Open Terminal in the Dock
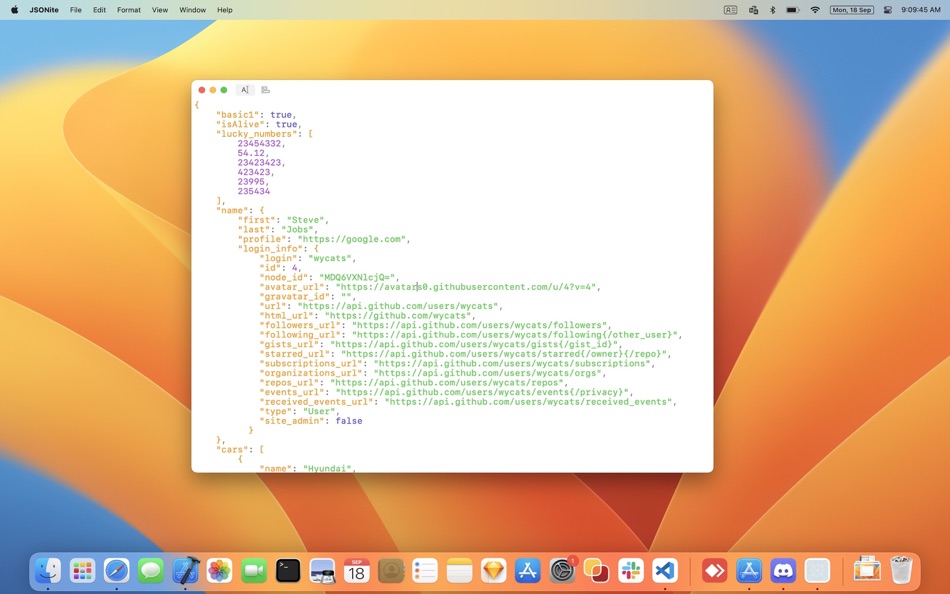Screen dimensions: 950x594 pos(288,570)
